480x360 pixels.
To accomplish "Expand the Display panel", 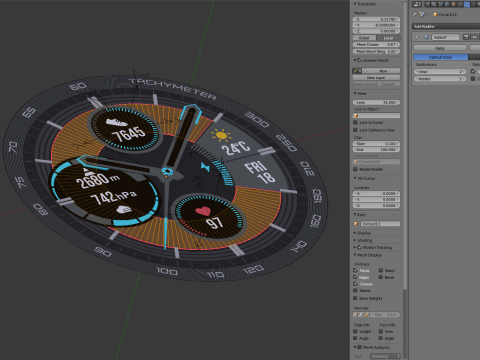I will pyautogui.click(x=355, y=233).
